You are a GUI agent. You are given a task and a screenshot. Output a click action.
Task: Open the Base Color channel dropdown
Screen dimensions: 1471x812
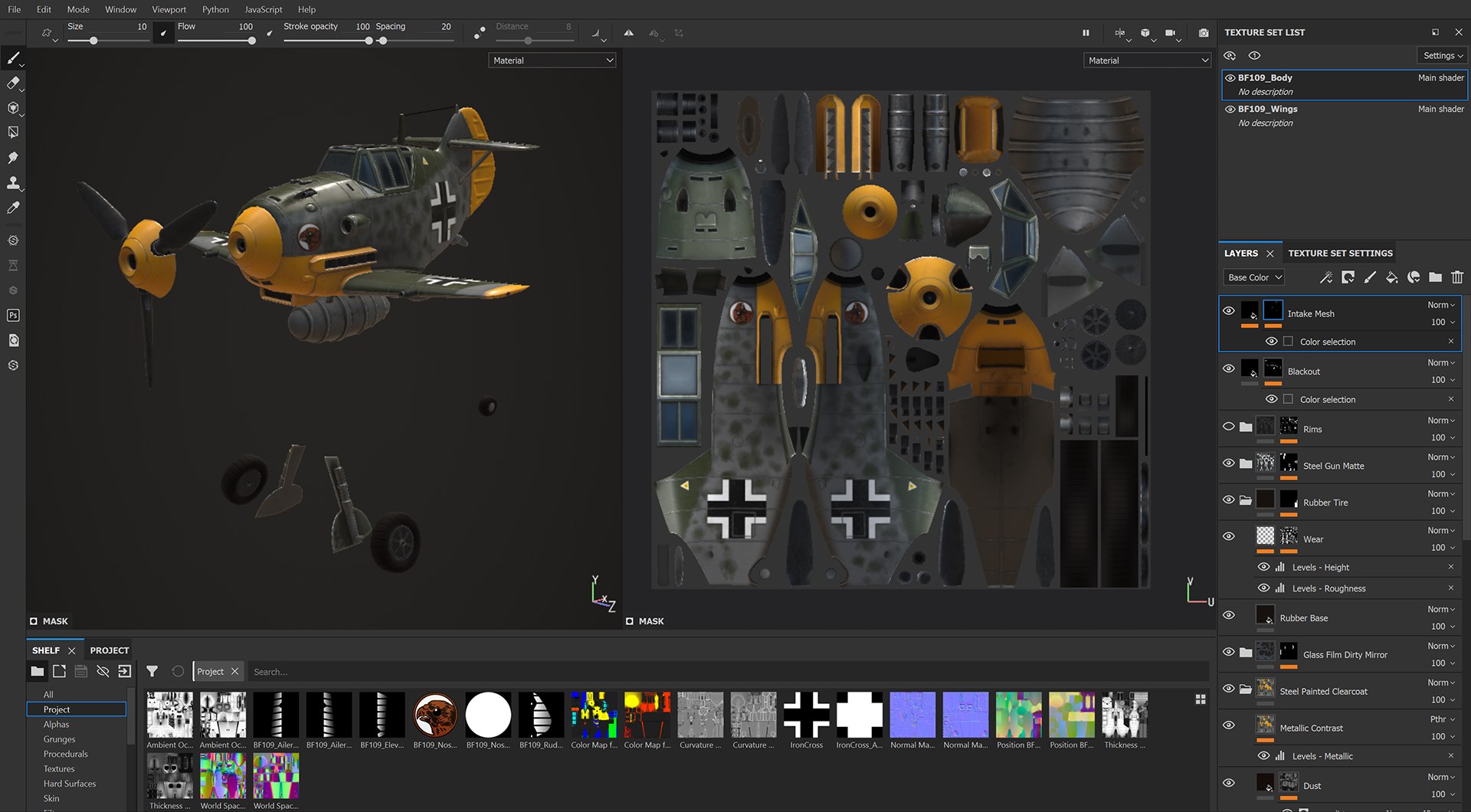[x=1253, y=277]
